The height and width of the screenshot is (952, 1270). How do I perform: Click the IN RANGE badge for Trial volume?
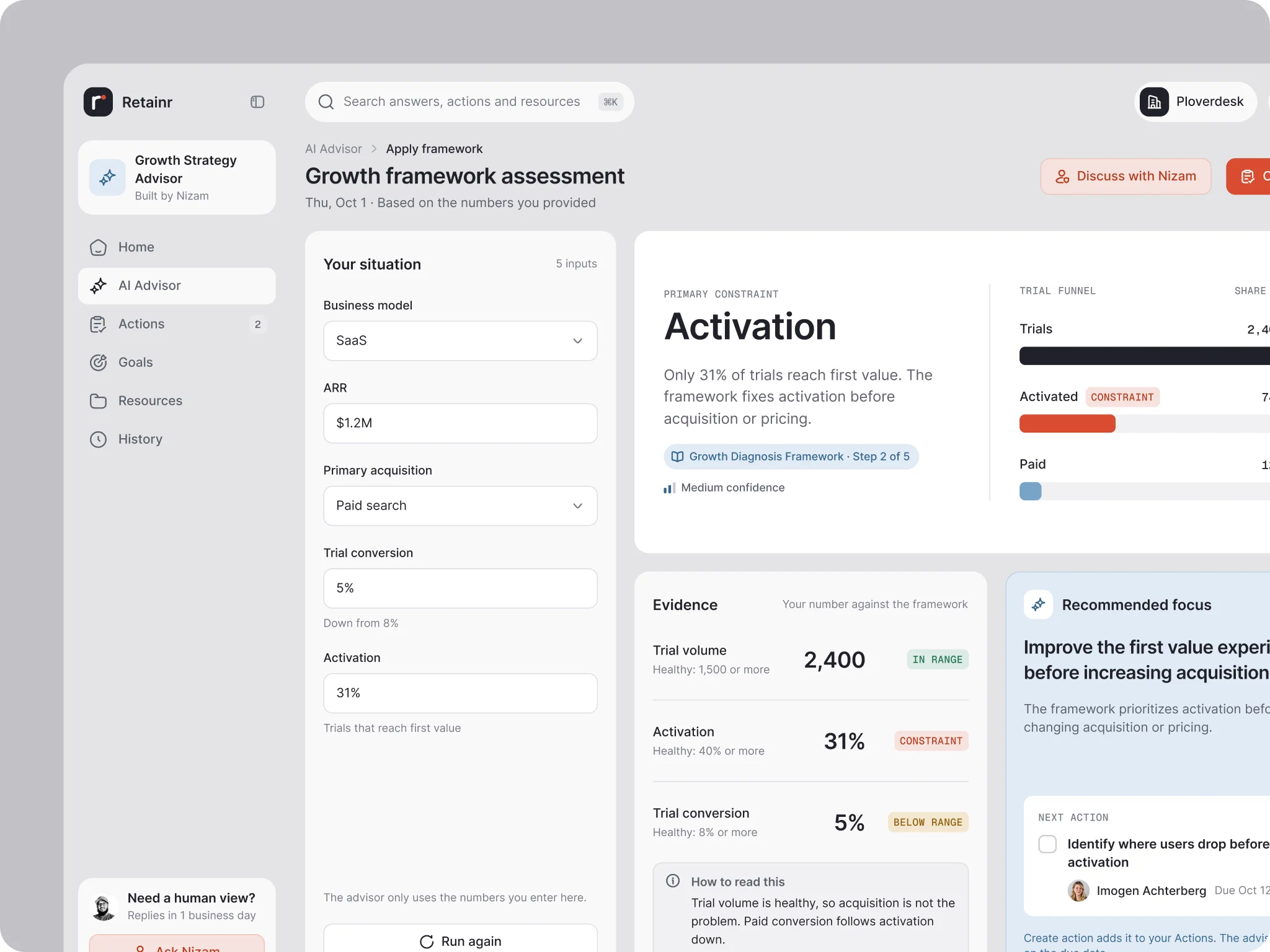tap(937, 659)
